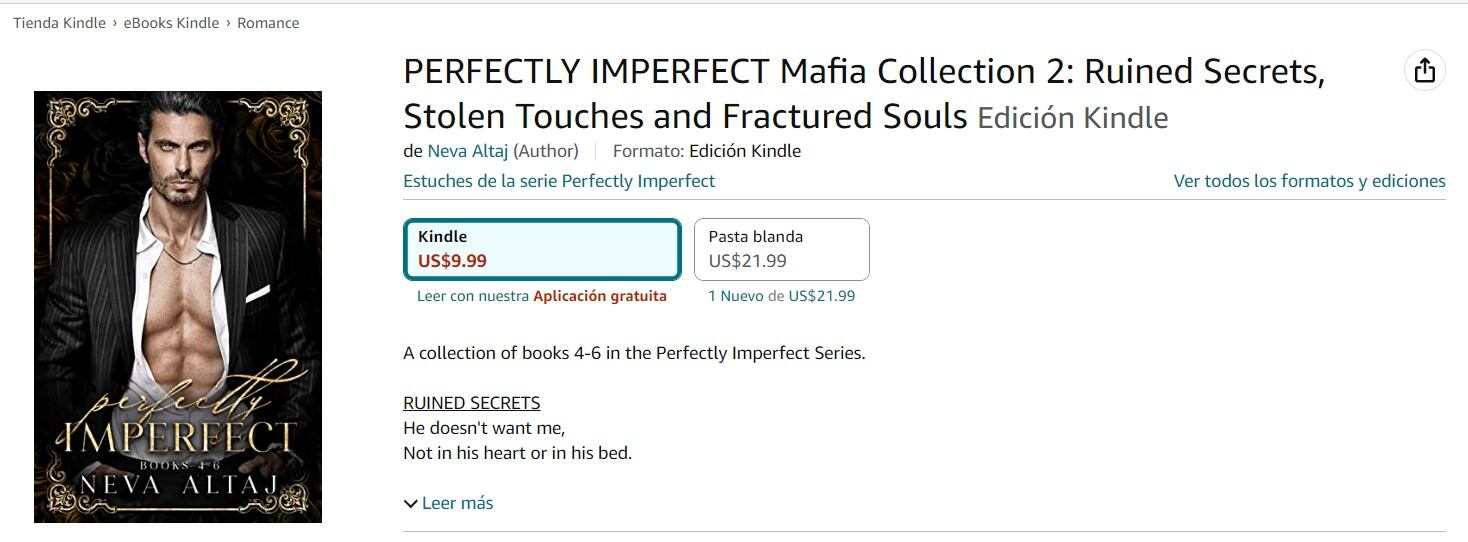Go to the eBooks Kindle breadcrumb
This screenshot has height=542, width=1468.
[x=171, y=23]
